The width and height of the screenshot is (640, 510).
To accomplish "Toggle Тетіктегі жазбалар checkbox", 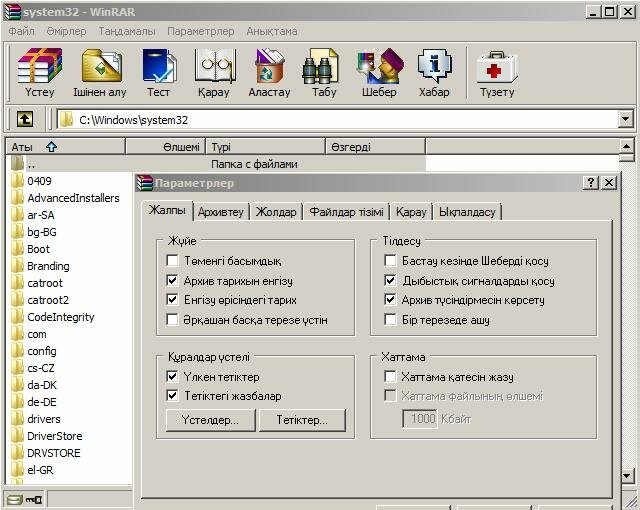I will [x=172, y=395].
